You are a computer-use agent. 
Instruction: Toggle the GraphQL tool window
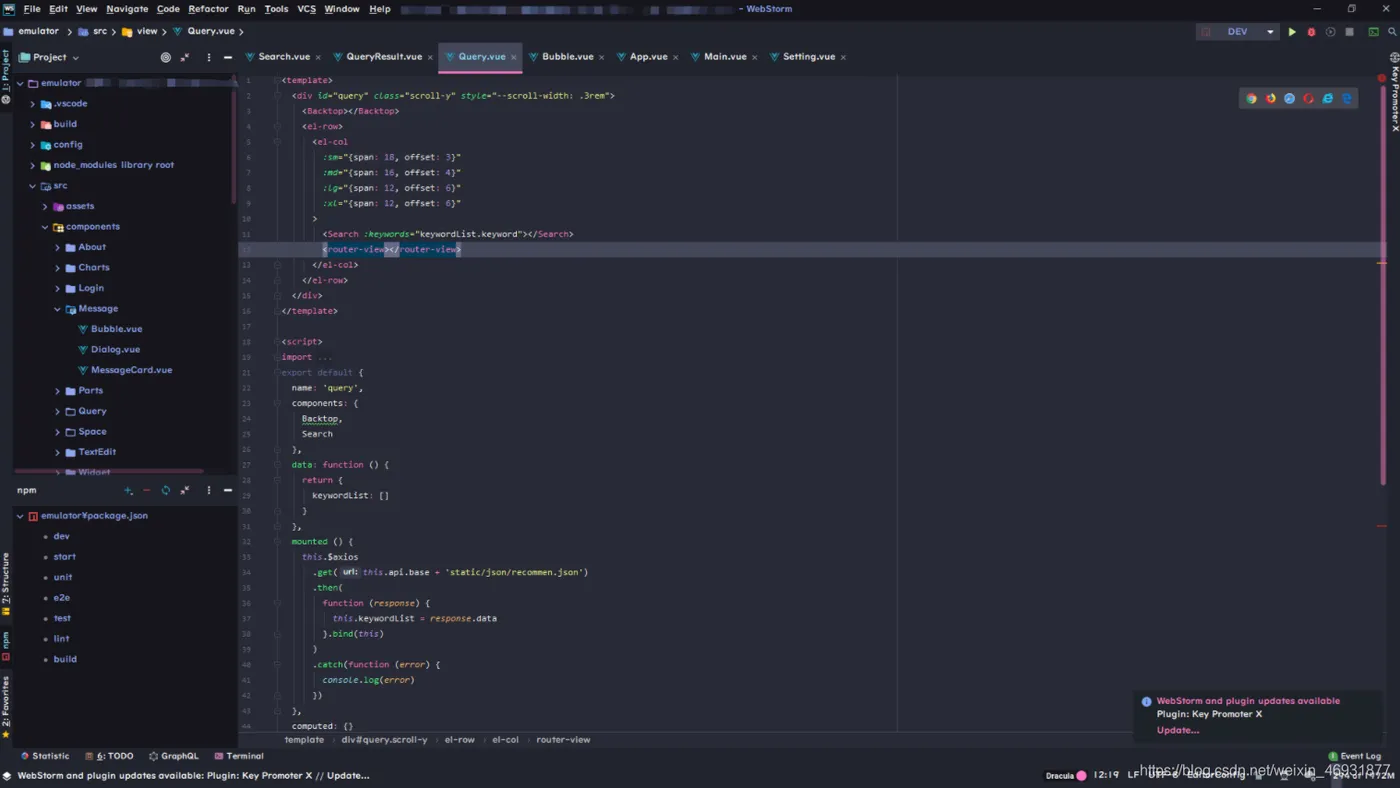[174, 756]
